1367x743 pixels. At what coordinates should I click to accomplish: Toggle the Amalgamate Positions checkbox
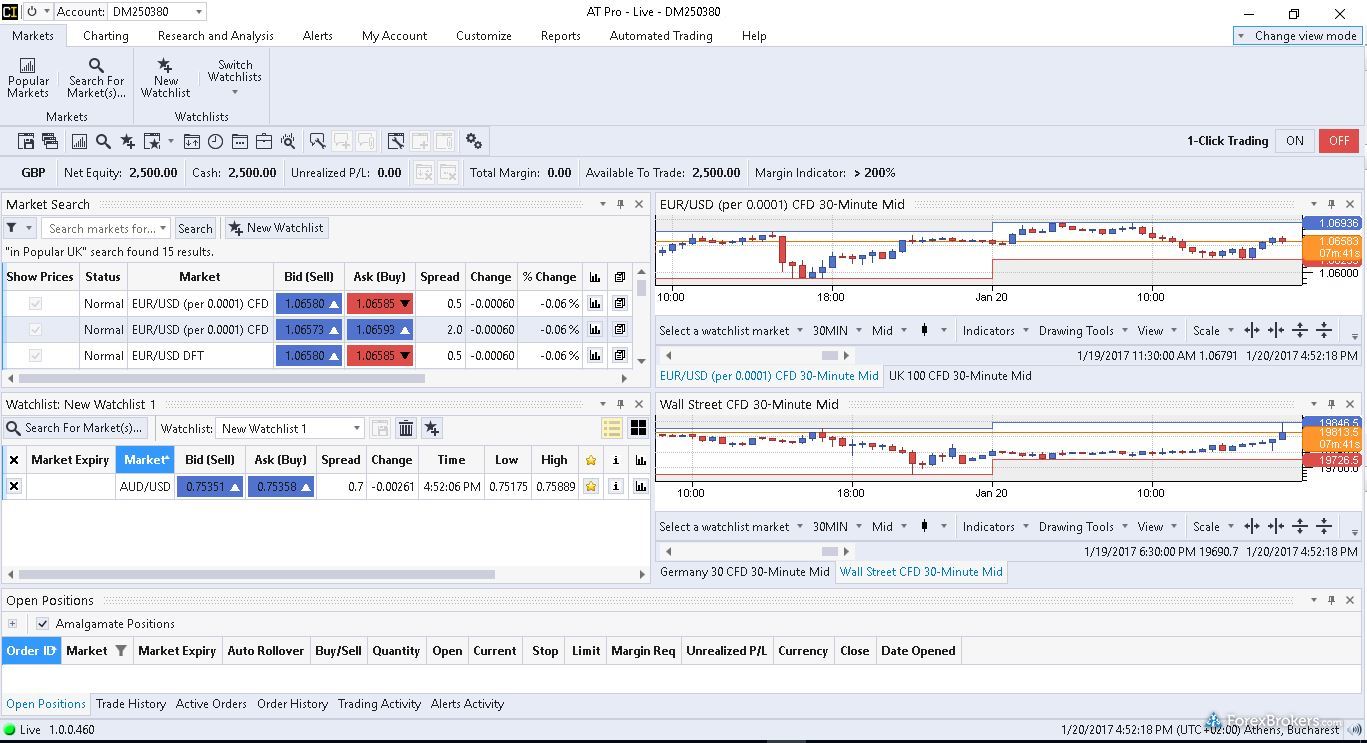point(42,623)
